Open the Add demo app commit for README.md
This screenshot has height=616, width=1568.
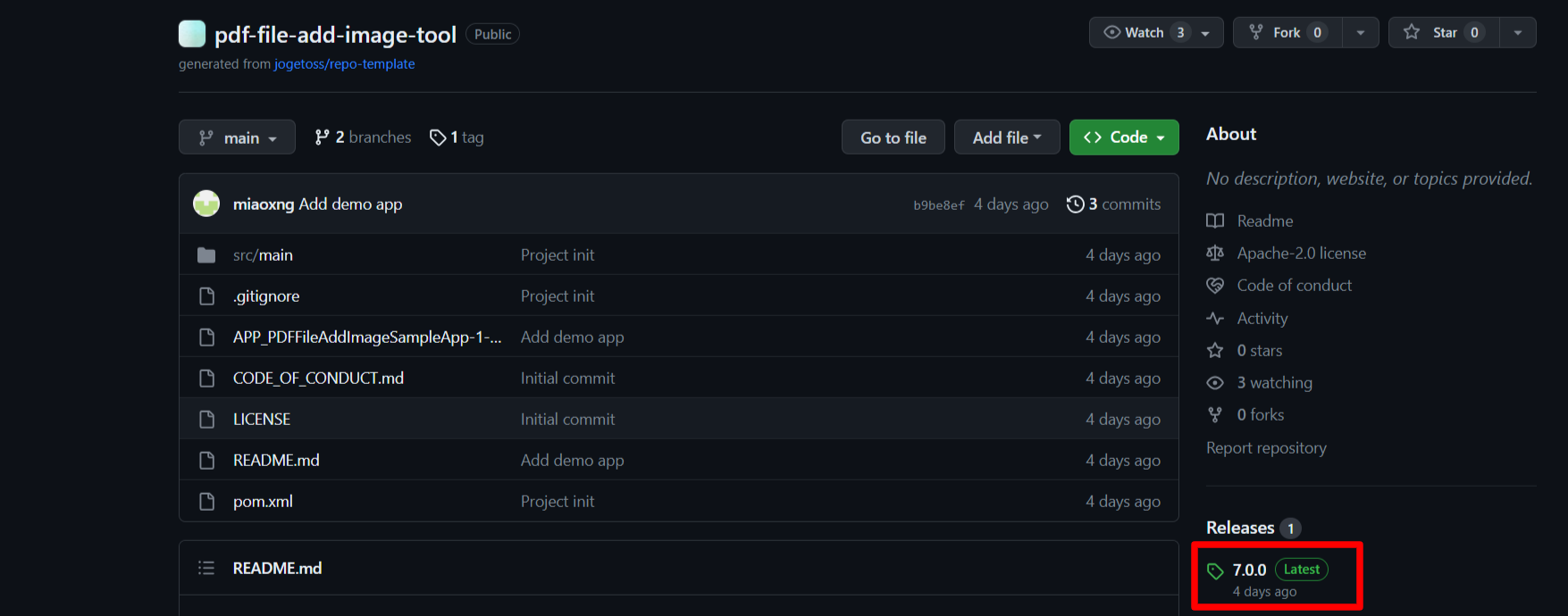point(573,461)
